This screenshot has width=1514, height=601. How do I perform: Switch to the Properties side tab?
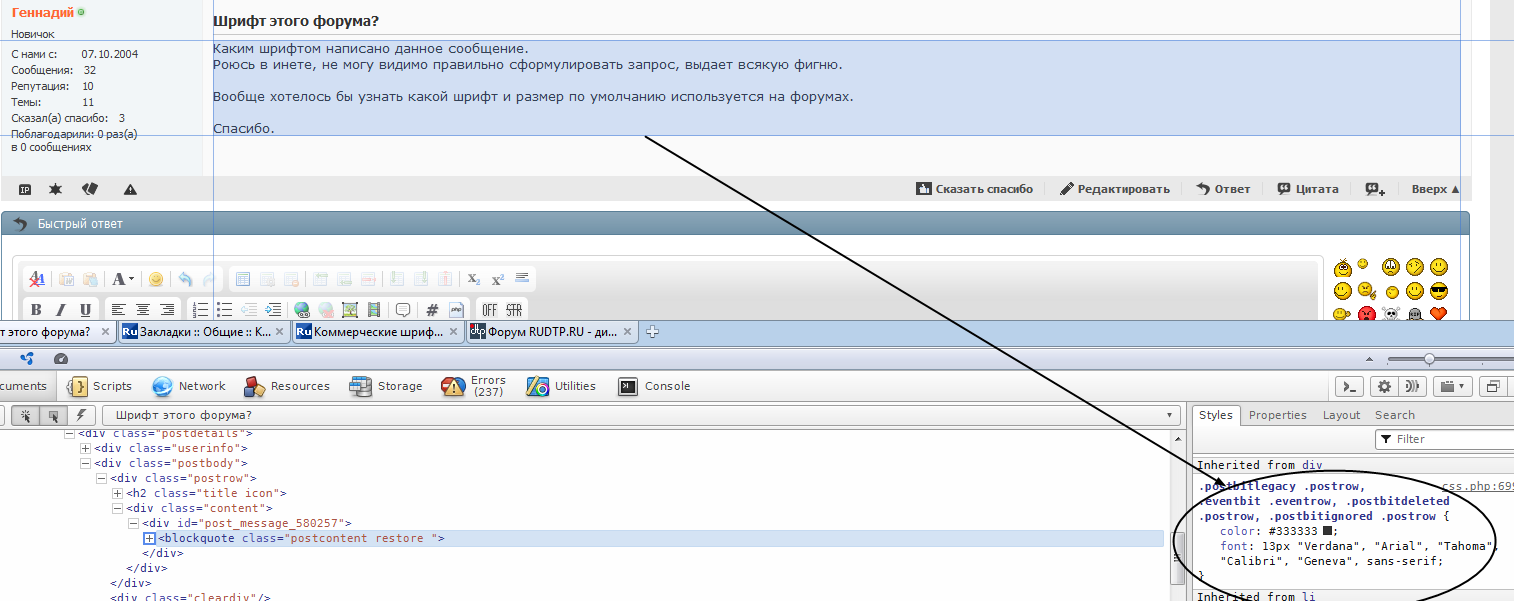1278,415
